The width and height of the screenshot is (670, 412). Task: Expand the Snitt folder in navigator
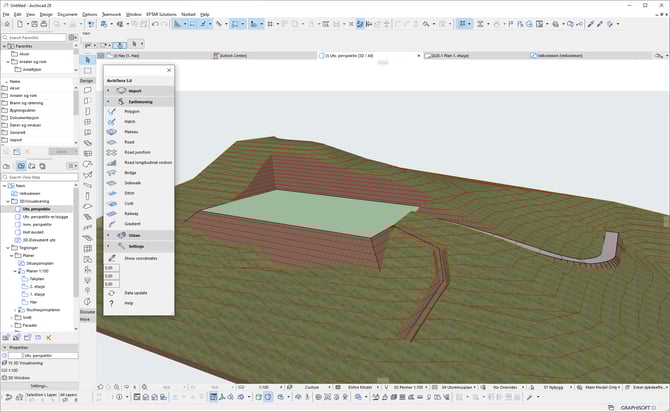12,317
